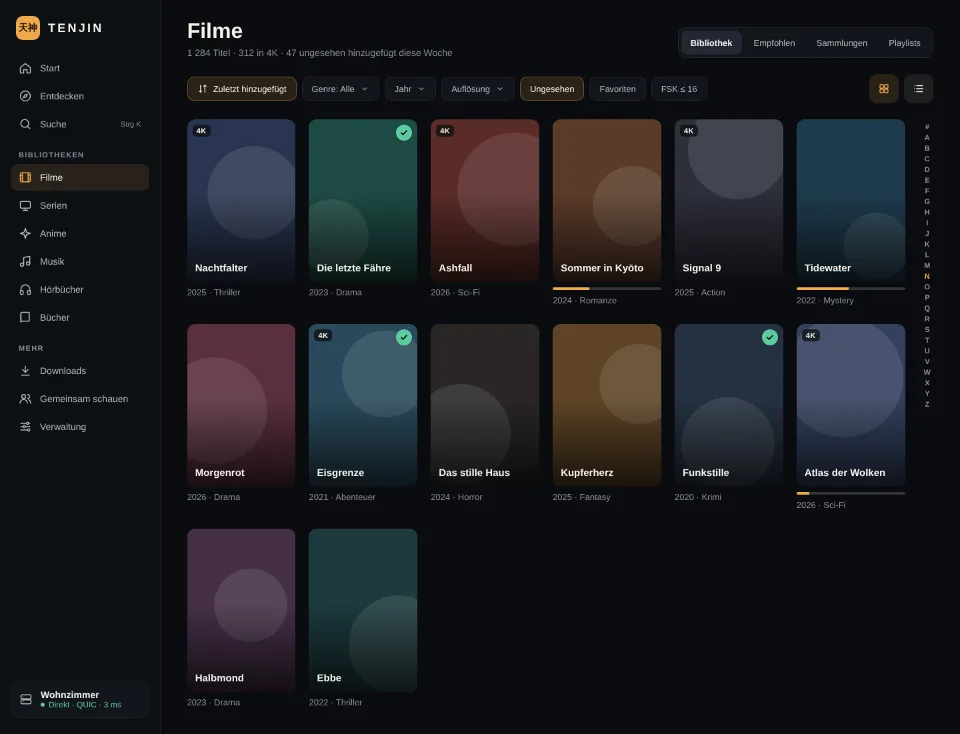Screen dimensions: 960x734
Task: Open the Jahr dropdown
Action: (x=410, y=89)
